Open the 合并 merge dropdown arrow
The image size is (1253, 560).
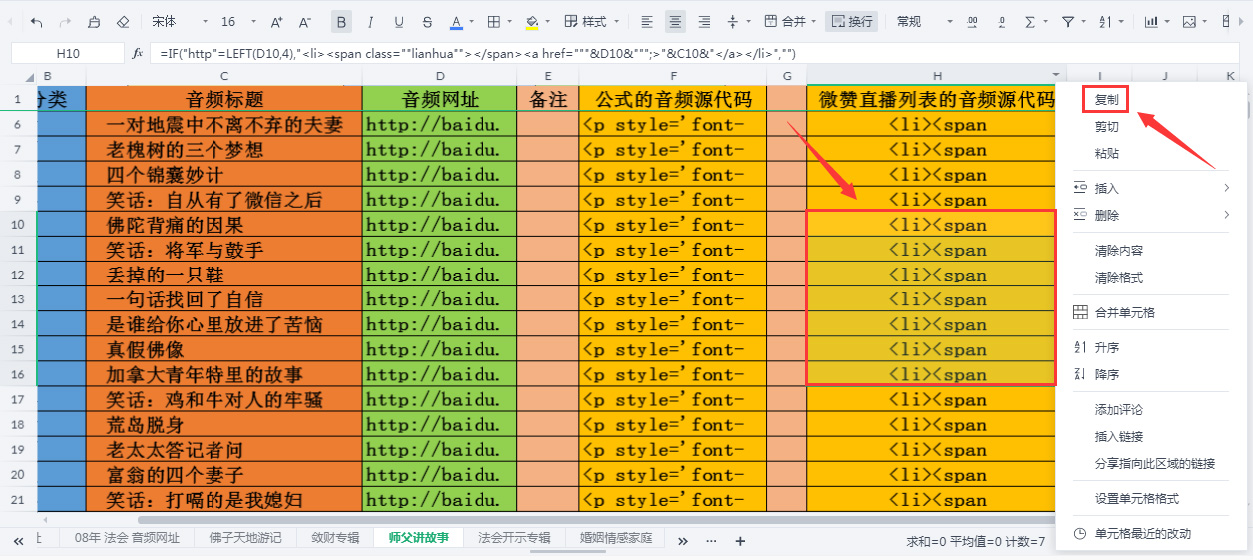coord(814,22)
